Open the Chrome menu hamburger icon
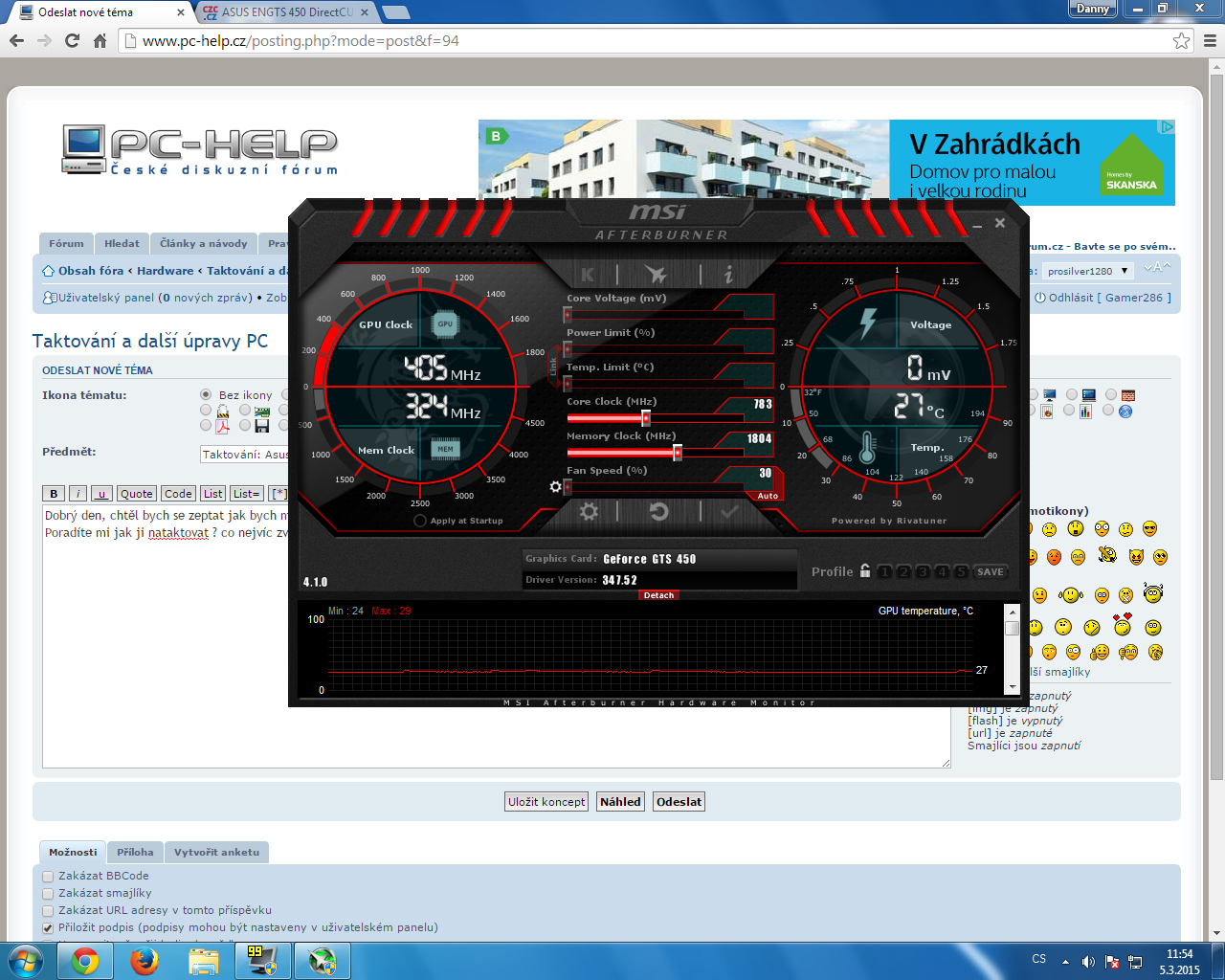The image size is (1225, 980). [x=1210, y=41]
